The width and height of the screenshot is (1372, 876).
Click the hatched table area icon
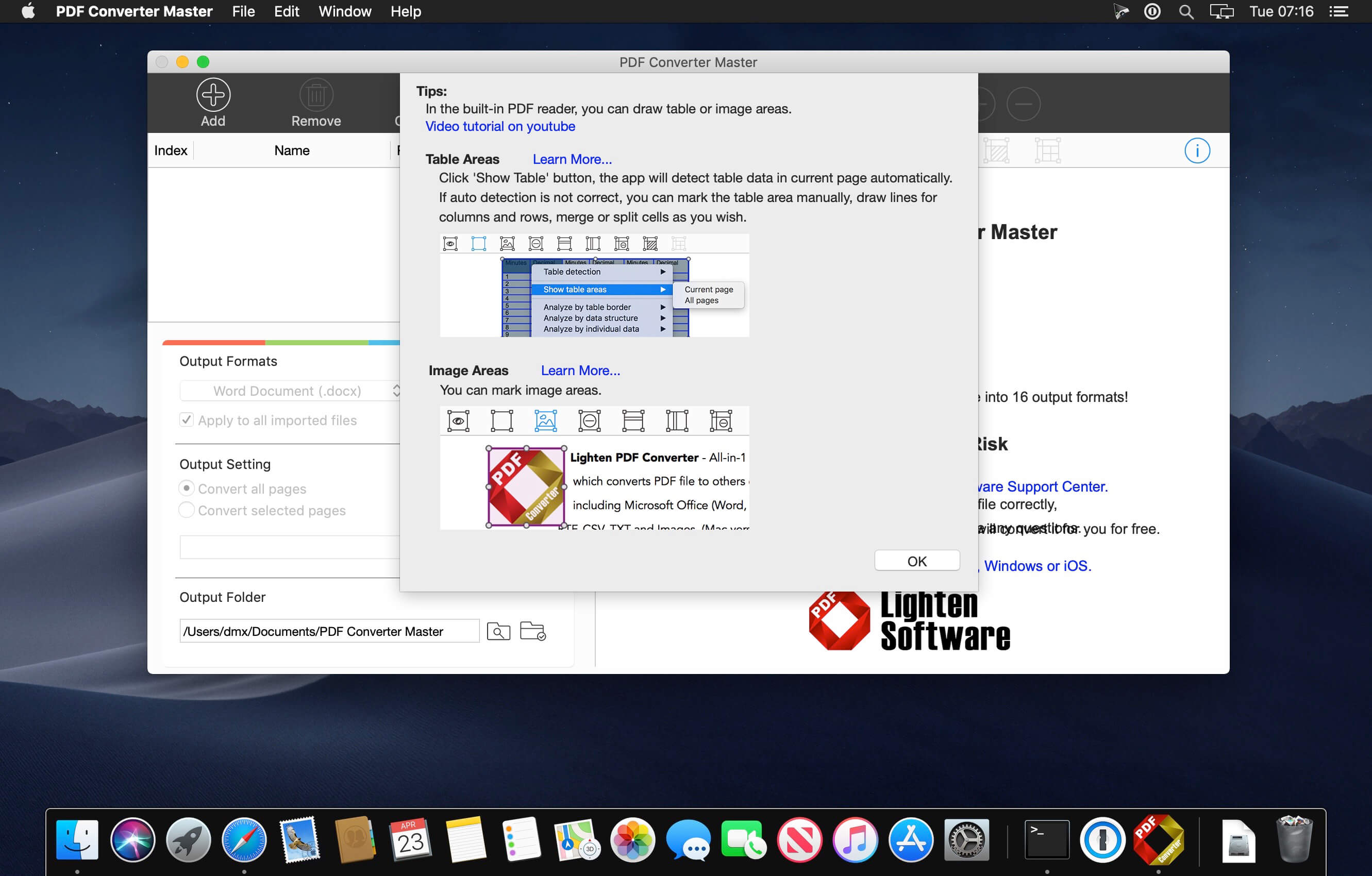(x=996, y=151)
